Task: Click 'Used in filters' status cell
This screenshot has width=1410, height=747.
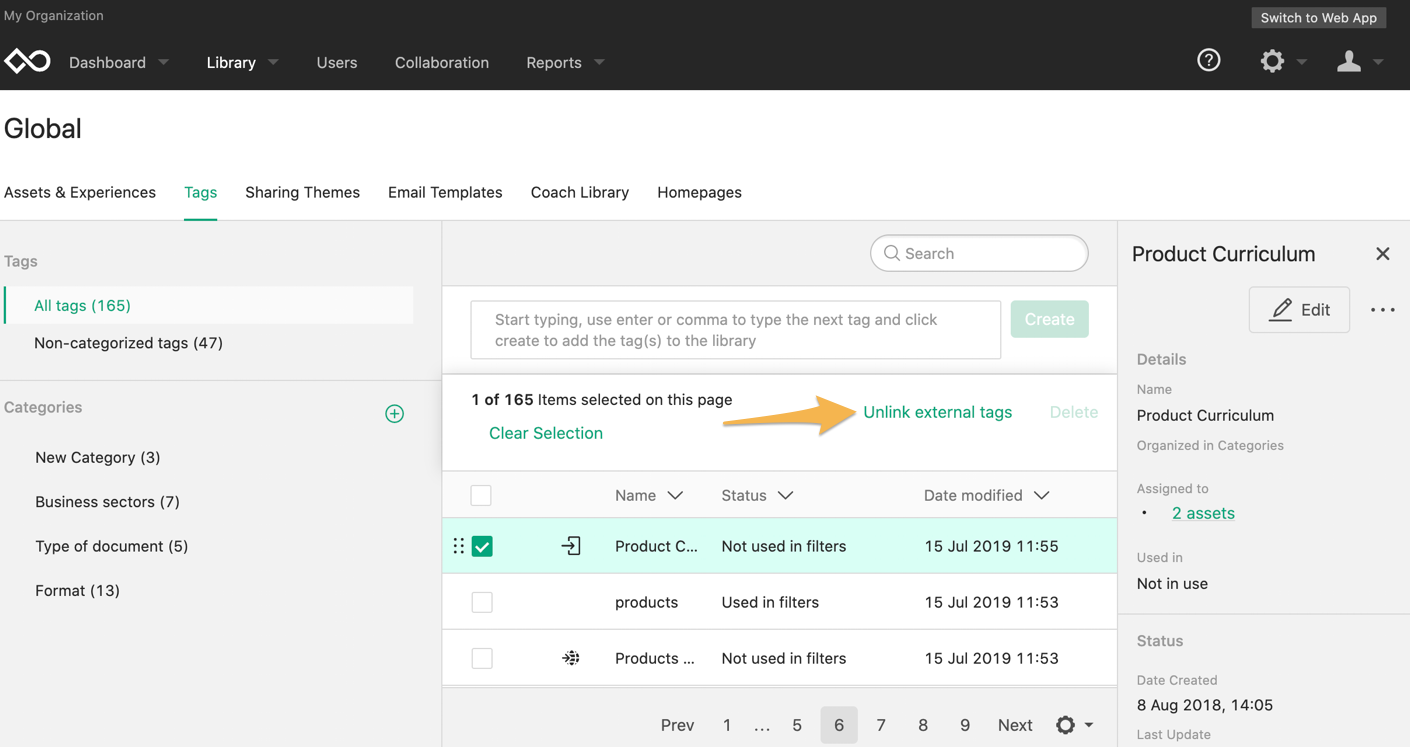Action: coord(770,602)
